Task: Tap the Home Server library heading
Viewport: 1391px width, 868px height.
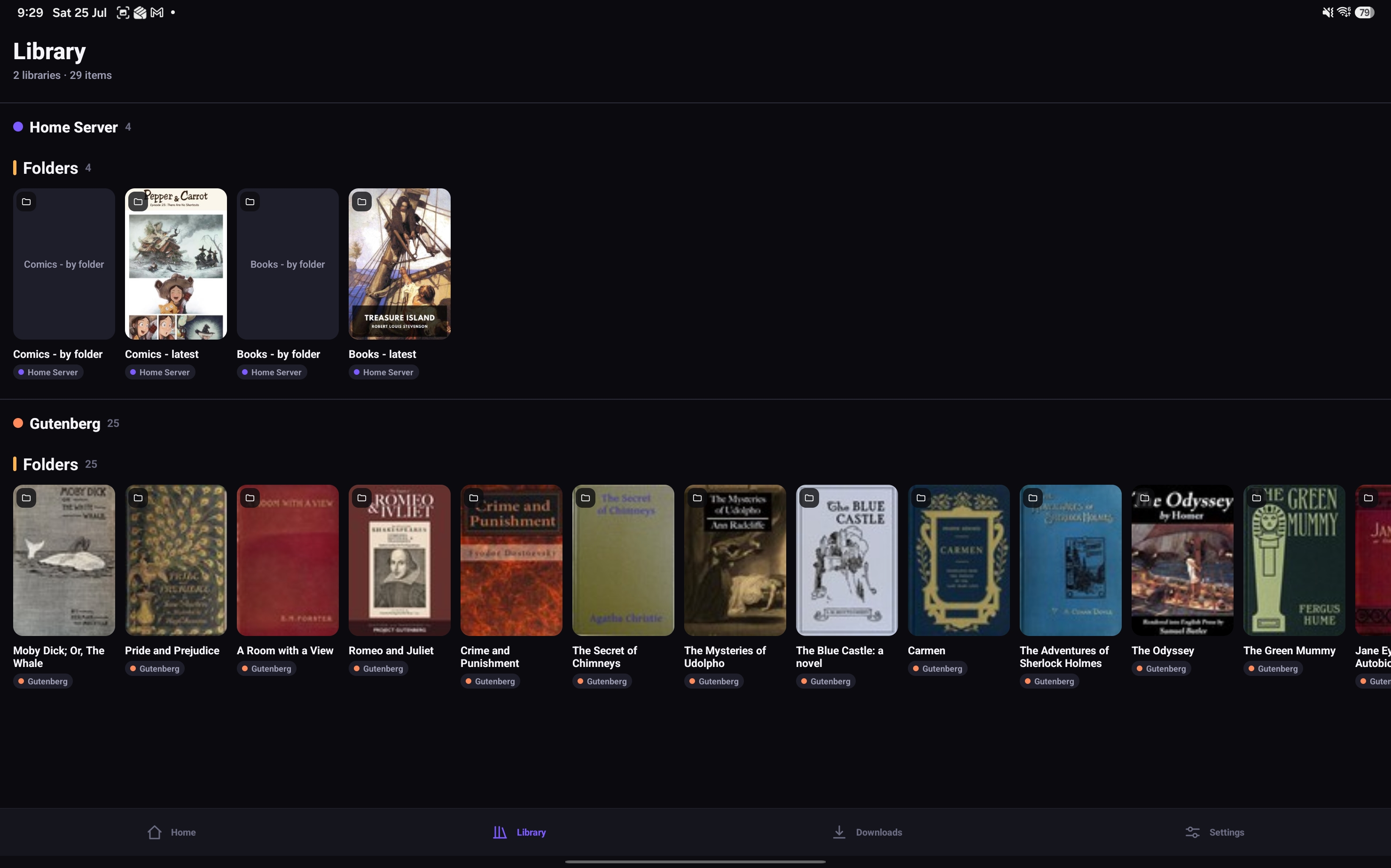Action: pos(73,127)
